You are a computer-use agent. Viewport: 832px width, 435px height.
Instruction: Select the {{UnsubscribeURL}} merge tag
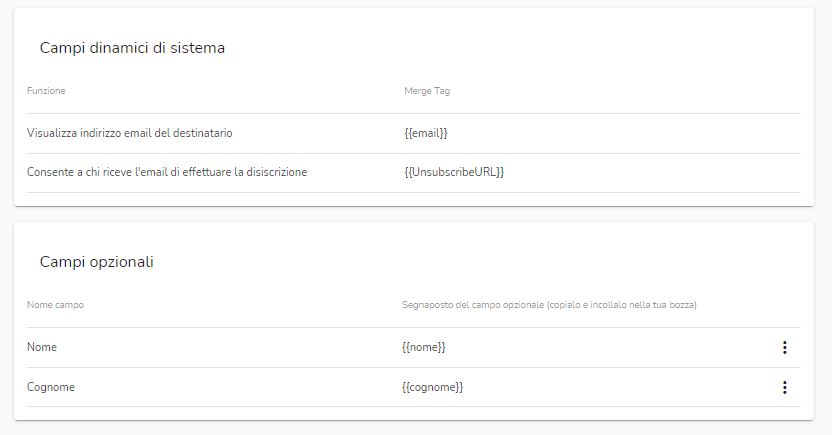point(454,172)
